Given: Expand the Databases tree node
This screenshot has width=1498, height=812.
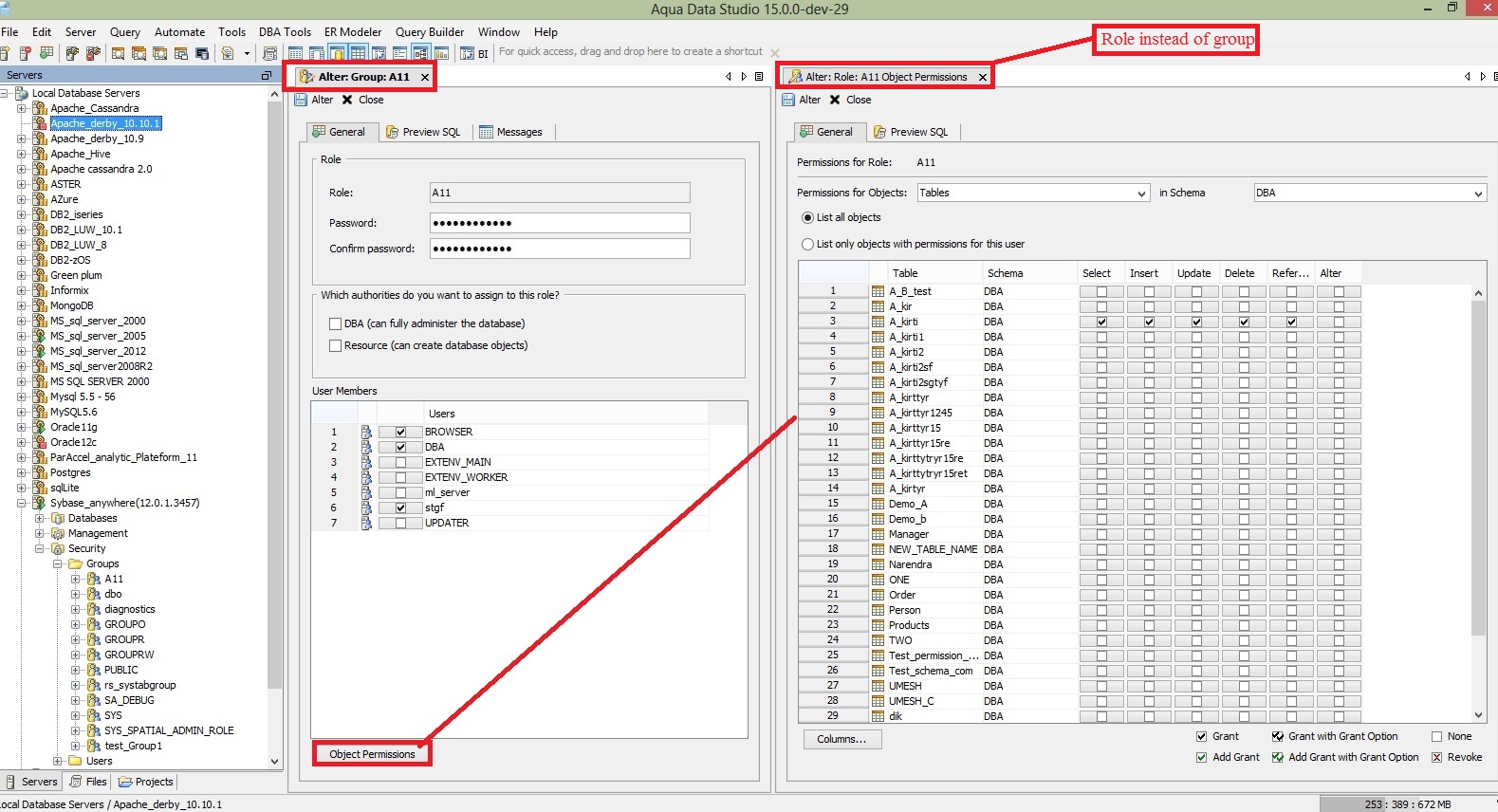Looking at the screenshot, I should tap(40, 518).
